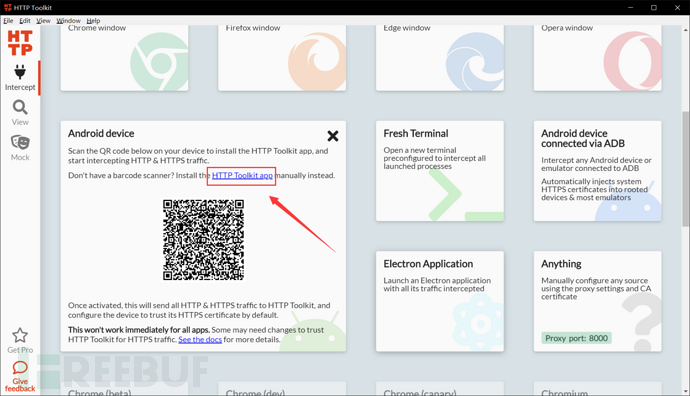Open the Edit menu
The height and width of the screenshot is (396, 690).
tap(25, 21)
